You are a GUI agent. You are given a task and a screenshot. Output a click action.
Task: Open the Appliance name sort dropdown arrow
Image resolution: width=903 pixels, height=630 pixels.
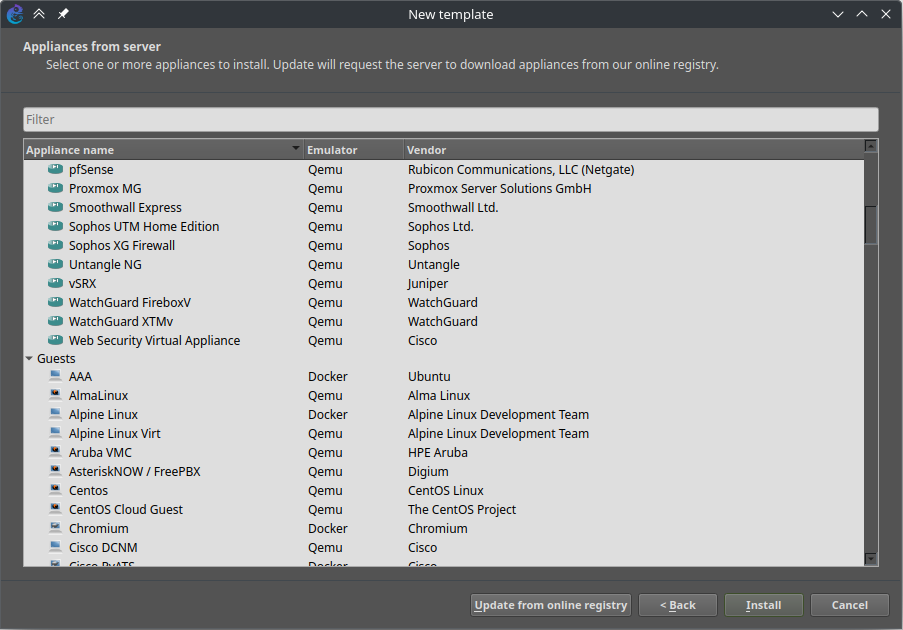(x=295, y=149)
